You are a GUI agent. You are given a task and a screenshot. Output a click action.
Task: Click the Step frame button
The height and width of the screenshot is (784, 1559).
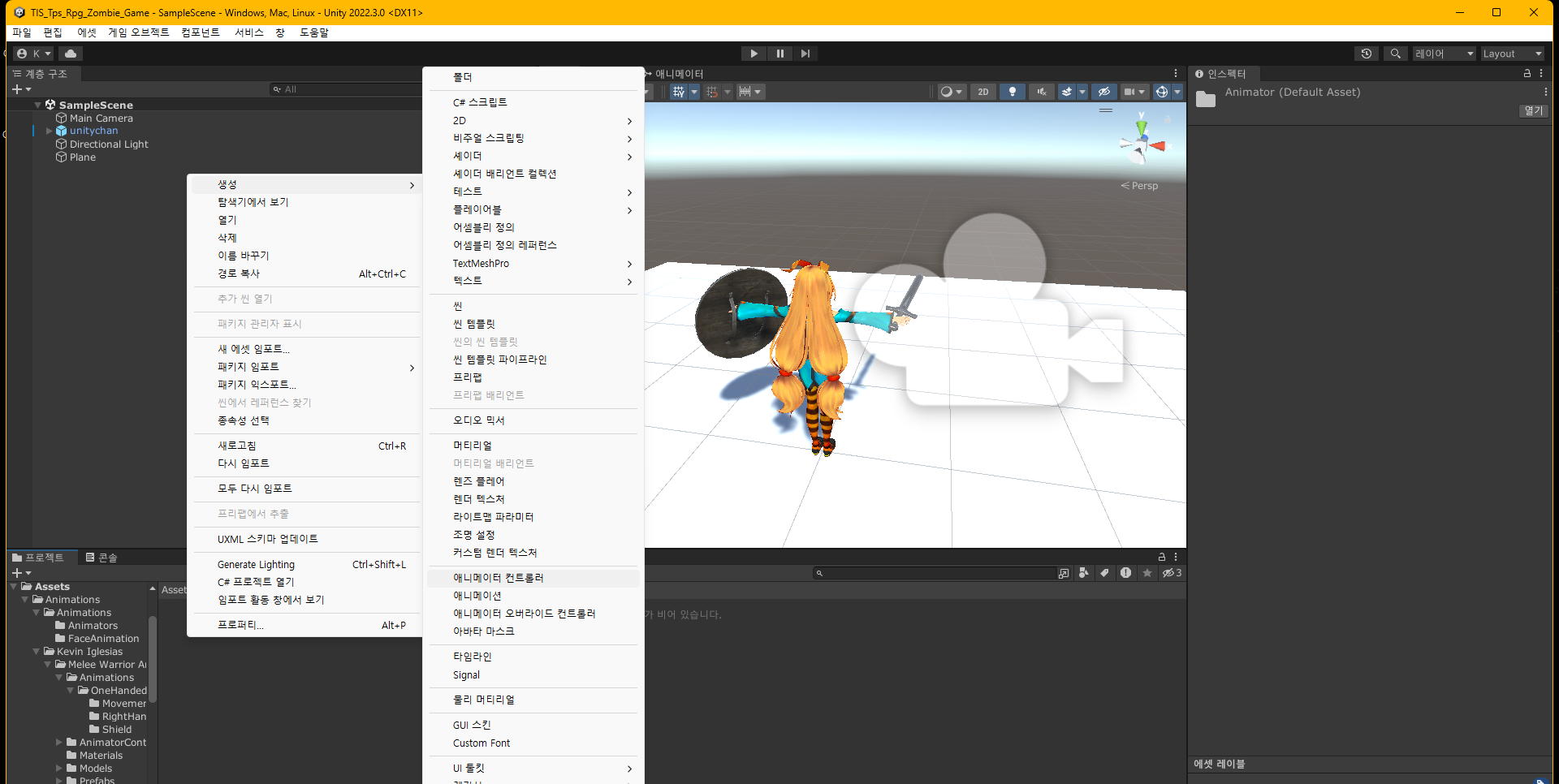(x=805, y=54)
